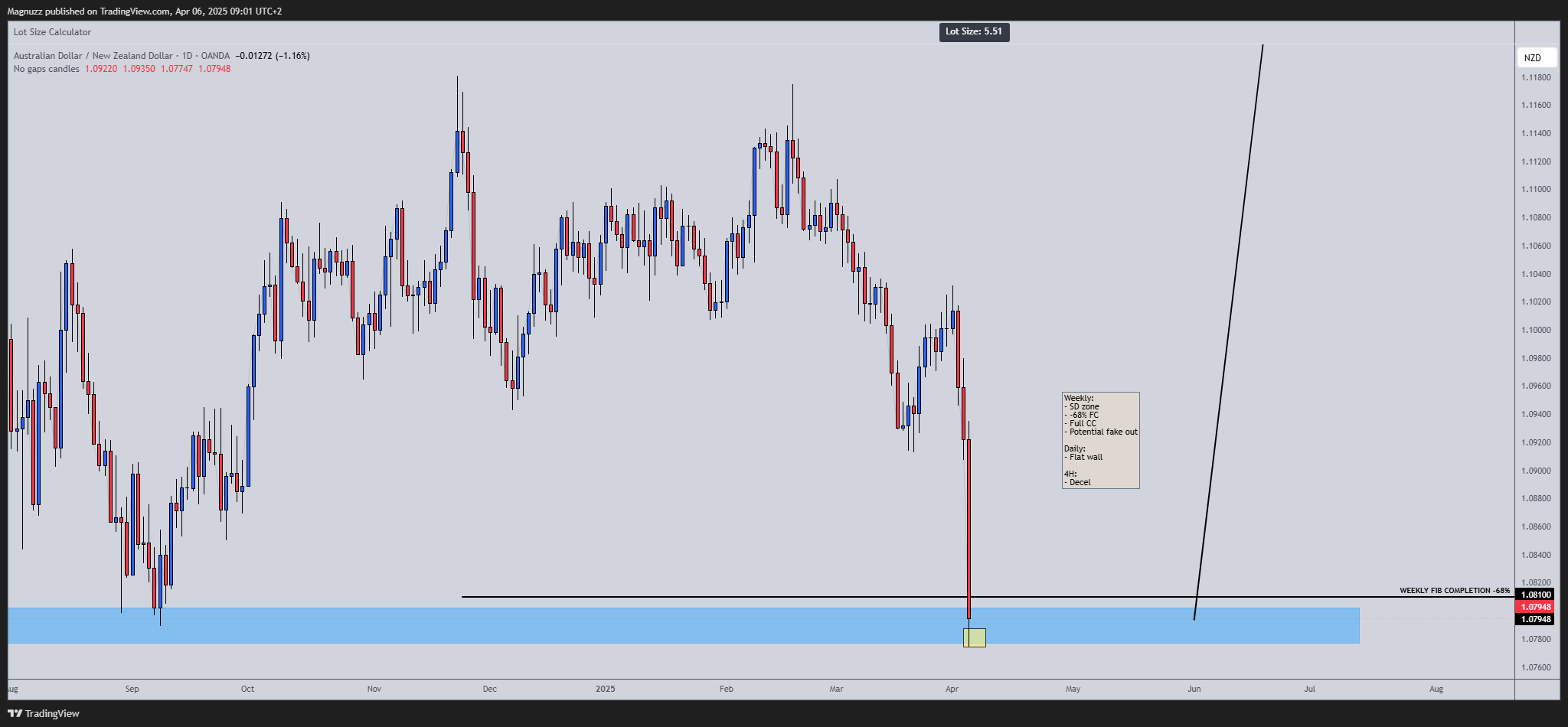
Task: Click the 1.09000 price scale value
Action: (1536, 471)
